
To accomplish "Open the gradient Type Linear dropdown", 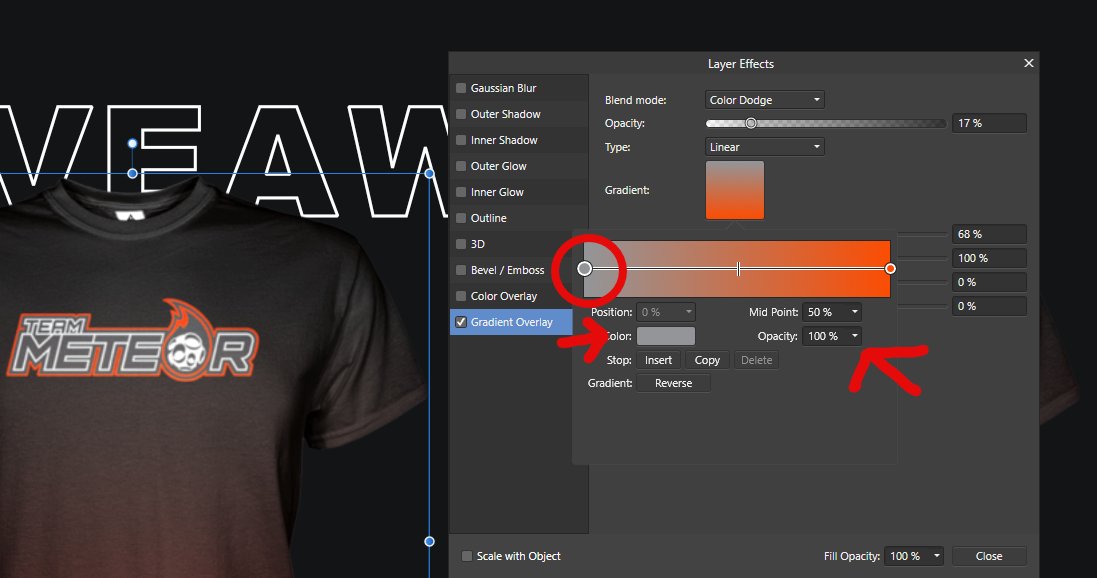I will [764, 147].
